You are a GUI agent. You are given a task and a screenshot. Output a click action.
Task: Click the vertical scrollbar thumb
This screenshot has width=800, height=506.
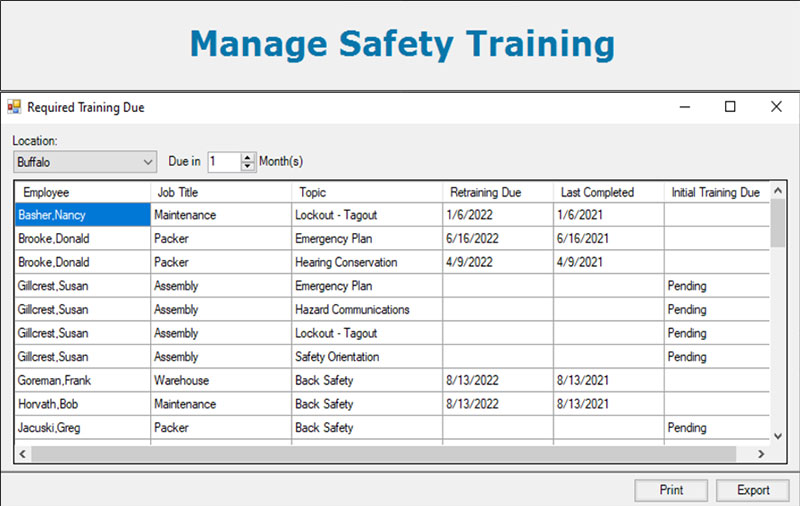(x=778, y=223)
